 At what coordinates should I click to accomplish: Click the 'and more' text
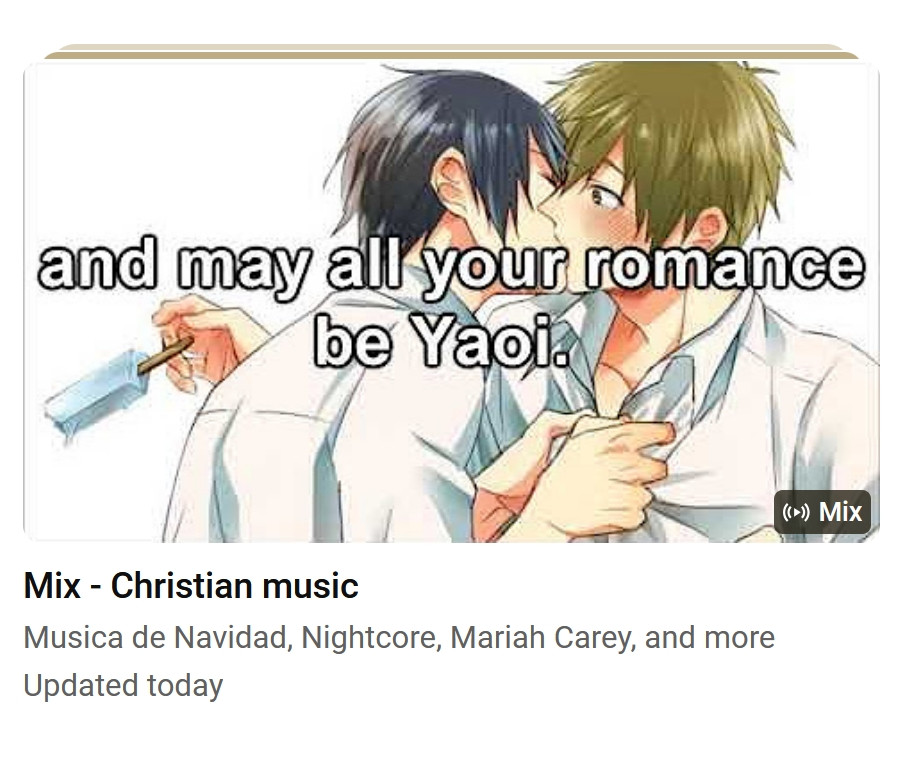point(709,637)
